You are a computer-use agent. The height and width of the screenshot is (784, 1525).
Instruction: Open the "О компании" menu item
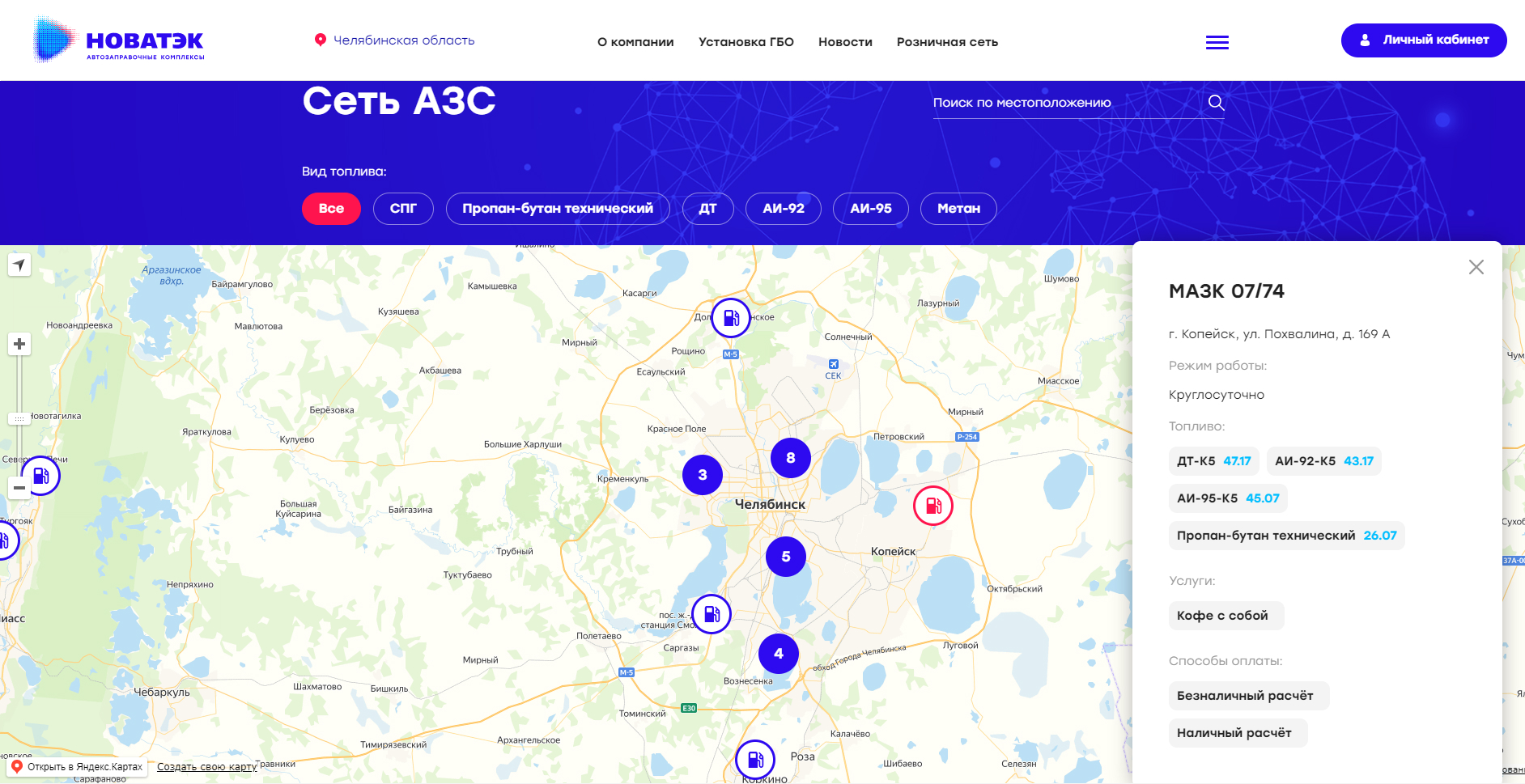635,42
